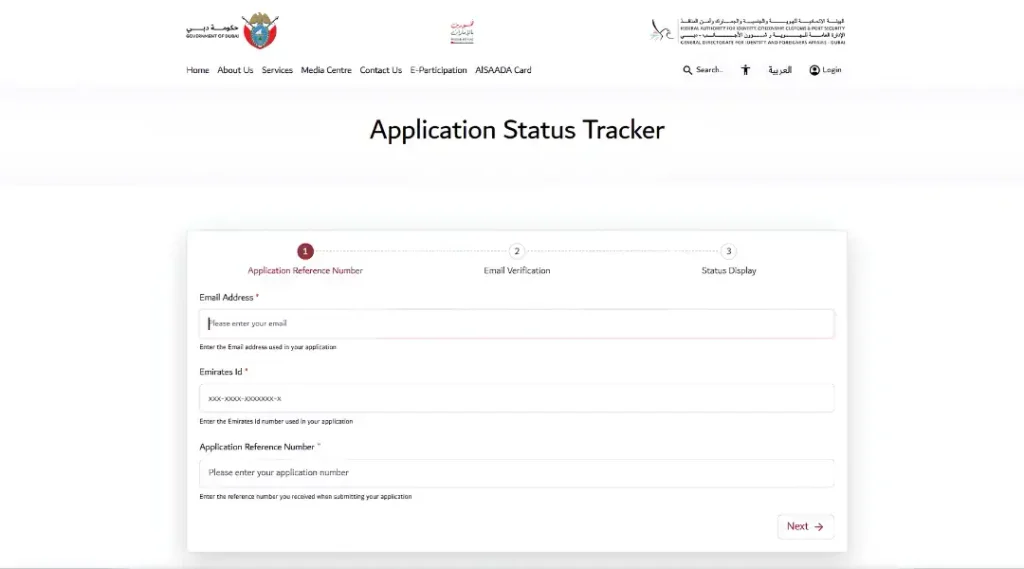Go to the Home menu item
Viewport: 1024px width, 569px height.
[x=197, y=70]
